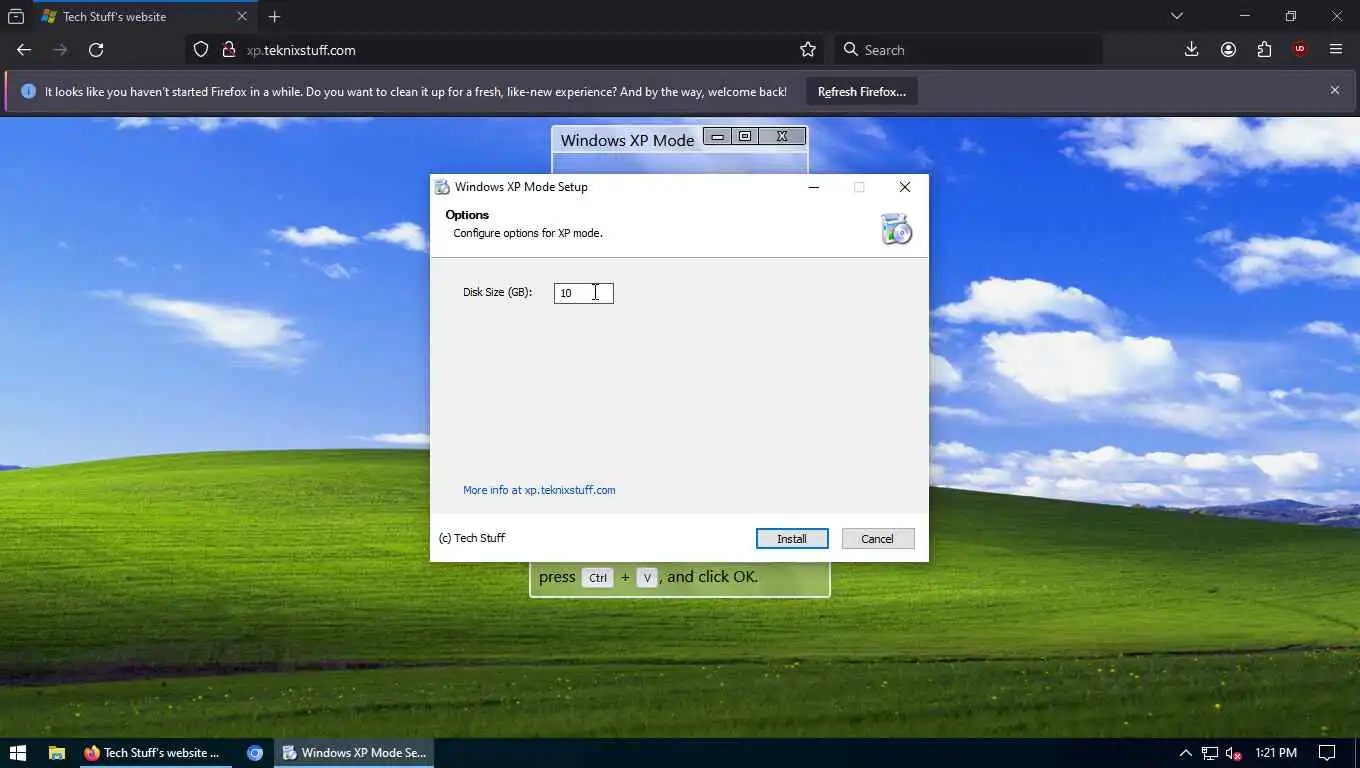
Task: Open Firefox View from the tab bar
Action: [16, 16]
